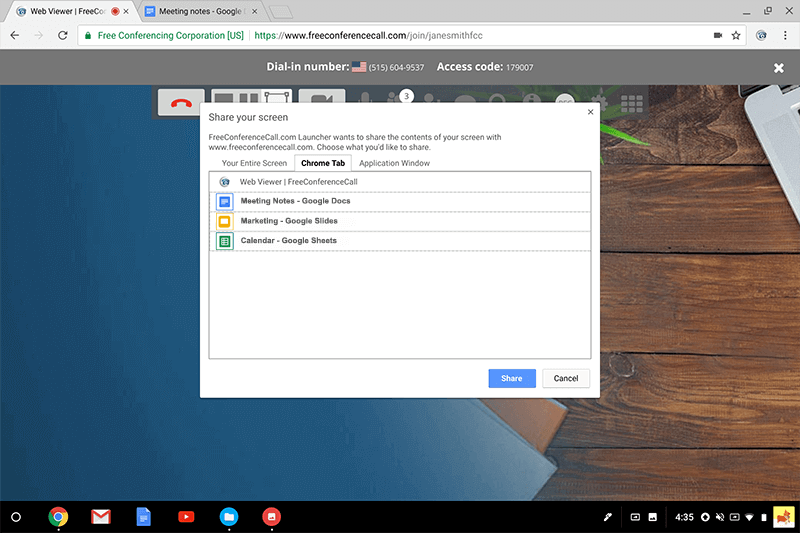Click the red hang-up phone button
Screen dimensions: 800x533
pos(181,102)
